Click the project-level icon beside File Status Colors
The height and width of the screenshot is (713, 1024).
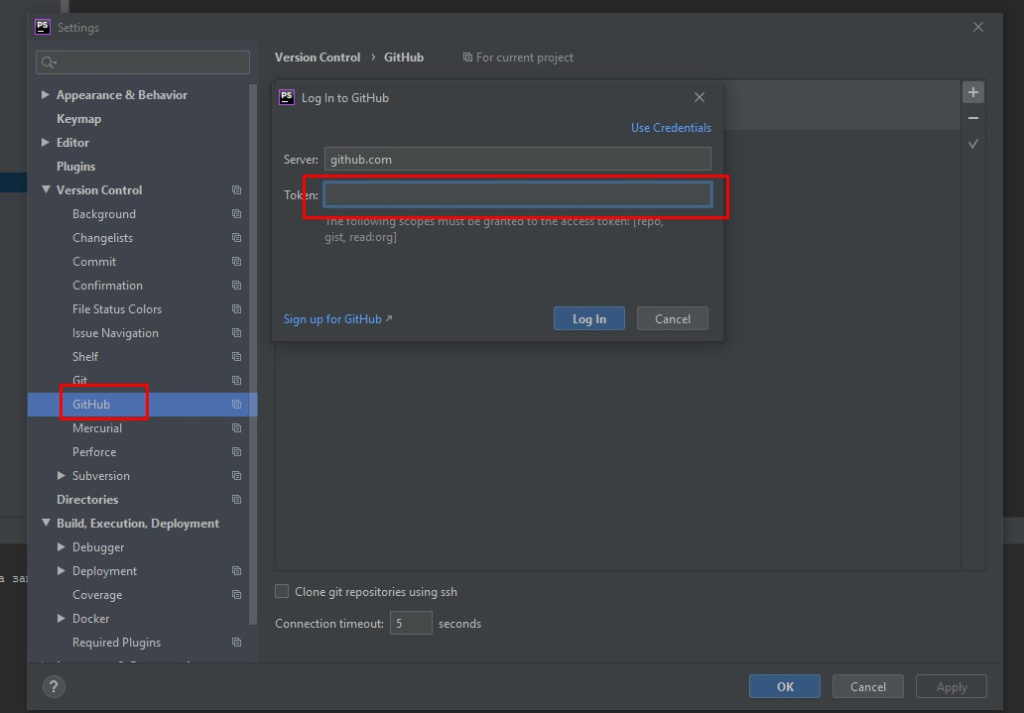tap(236, 309)
